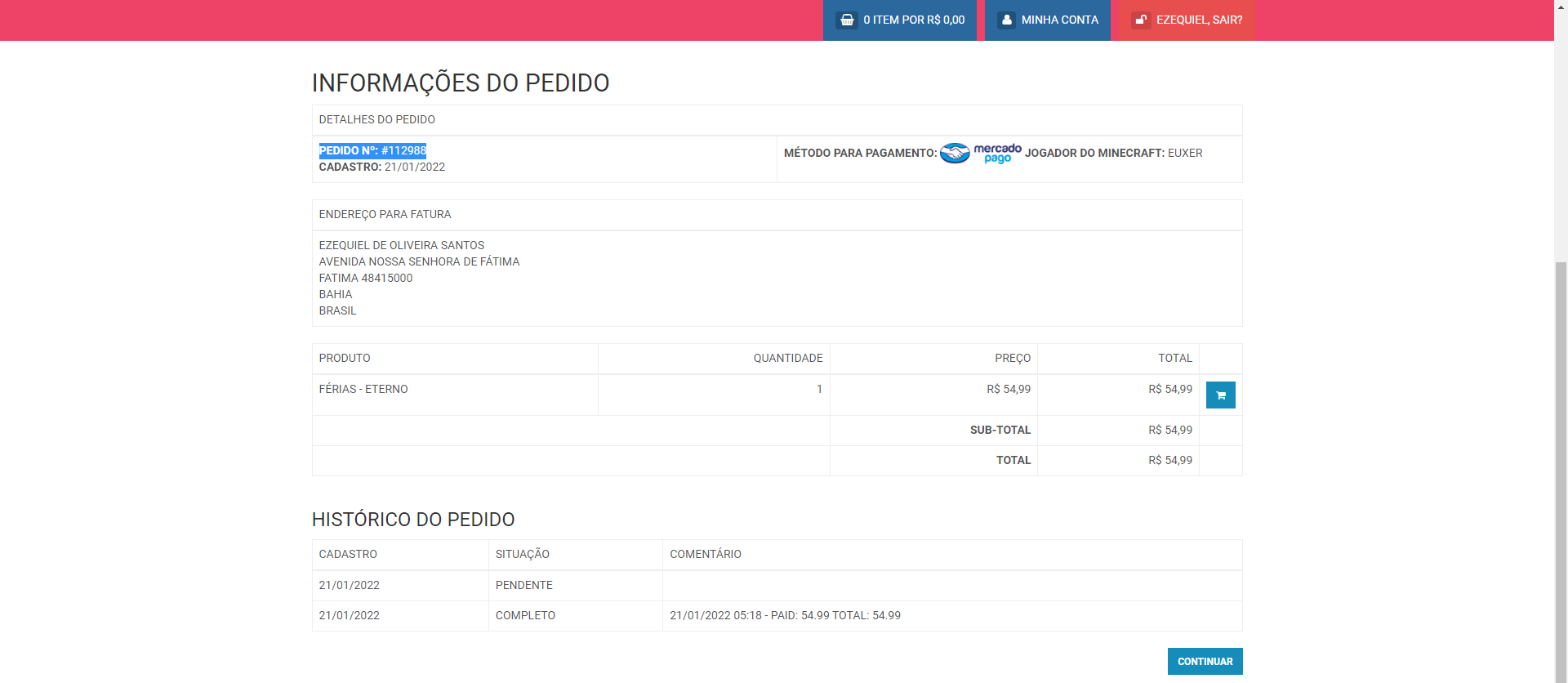Click the Mercado Pago logo

click(x=981, y=153)
